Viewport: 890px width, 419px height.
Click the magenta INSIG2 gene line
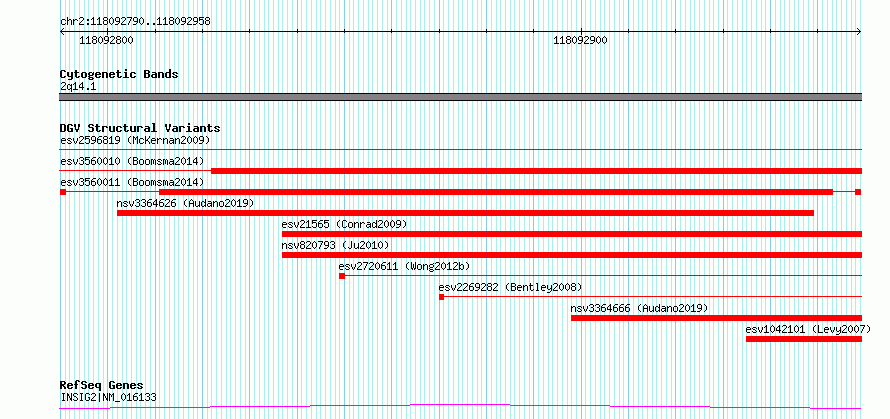tap(460, 406)
